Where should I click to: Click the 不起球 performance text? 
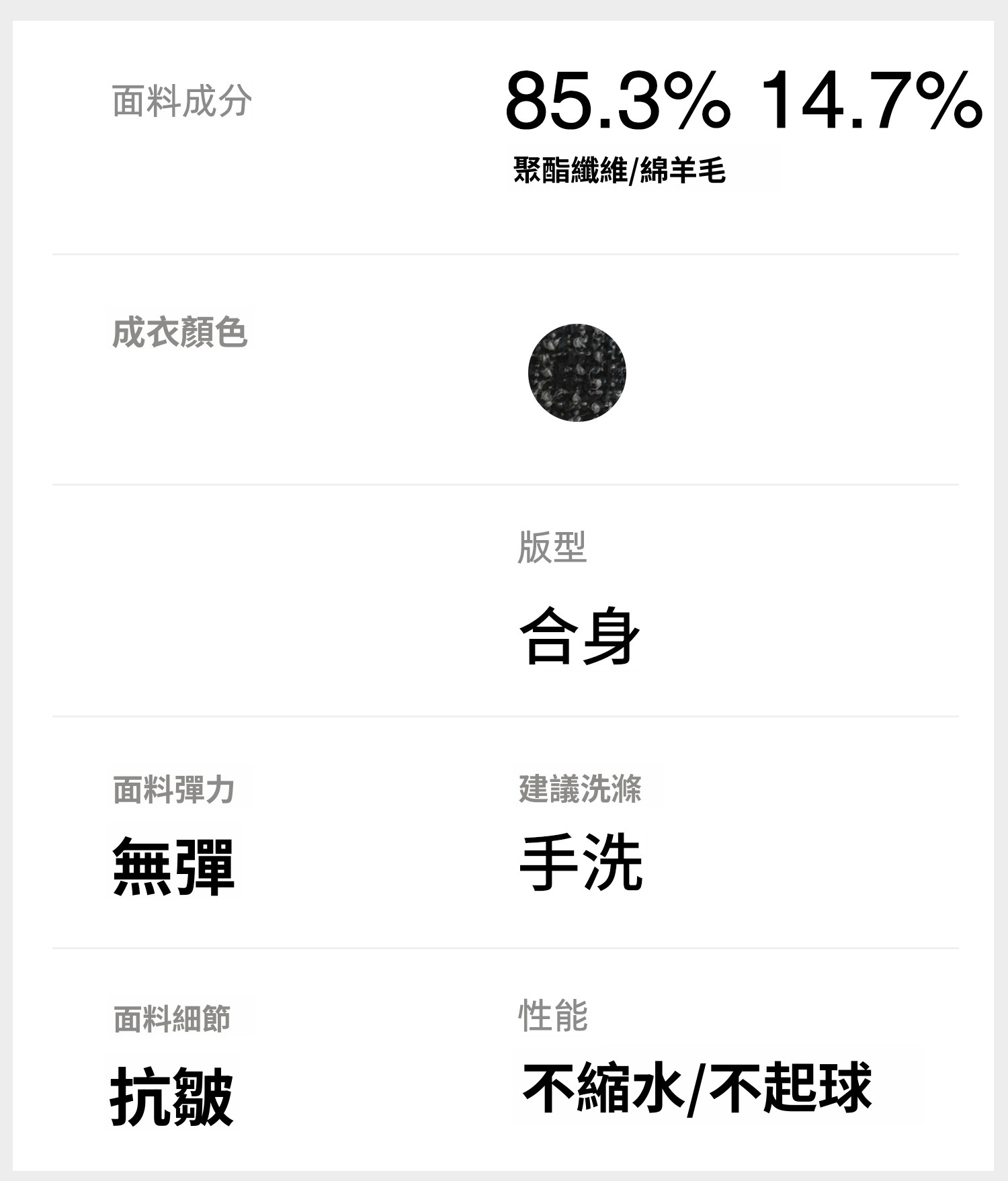pos(790,1088)
